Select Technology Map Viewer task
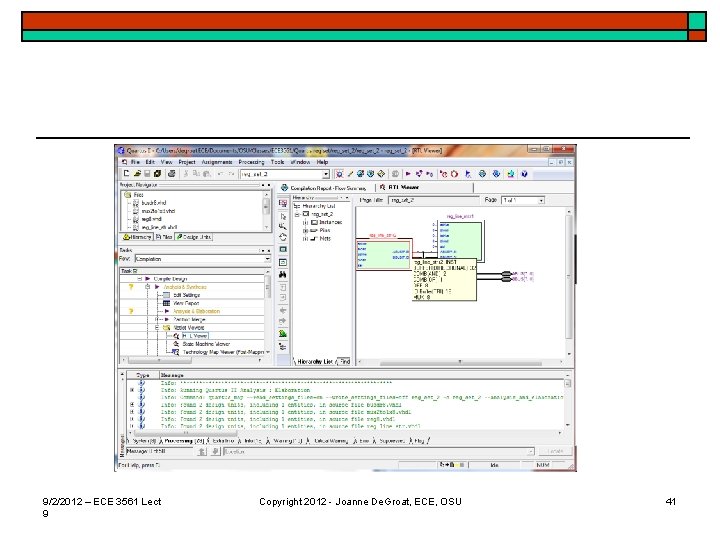 (x=223, y=352)
